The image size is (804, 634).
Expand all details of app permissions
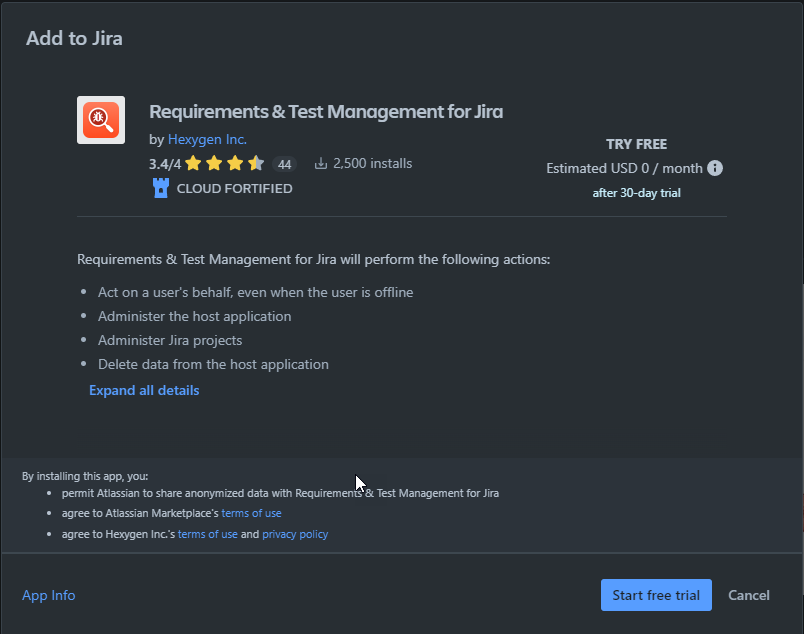144,390
